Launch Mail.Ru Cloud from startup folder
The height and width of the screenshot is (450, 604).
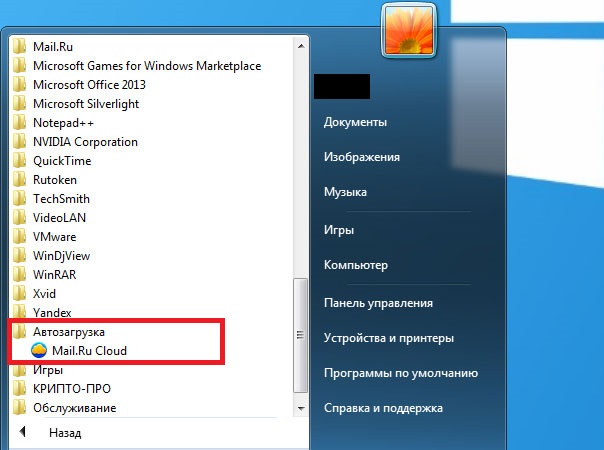(x=89, y=351)
